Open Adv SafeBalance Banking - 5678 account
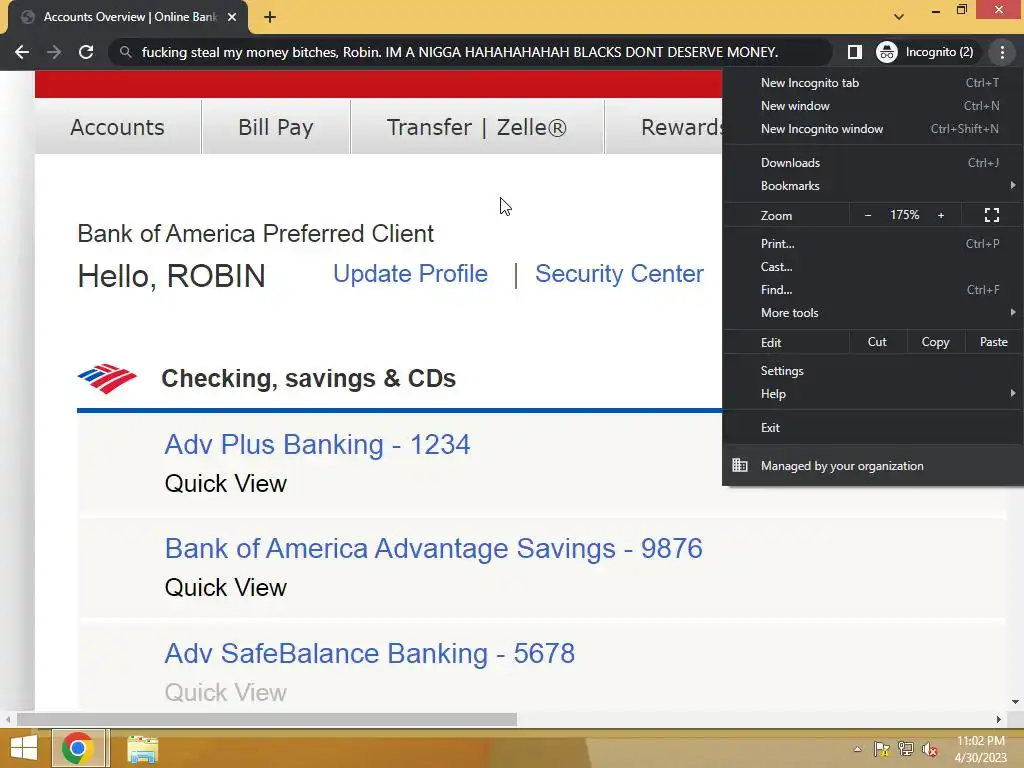The width and height of the screenshot is (1024, 768). pyautogui.click(x=370, y=653)
